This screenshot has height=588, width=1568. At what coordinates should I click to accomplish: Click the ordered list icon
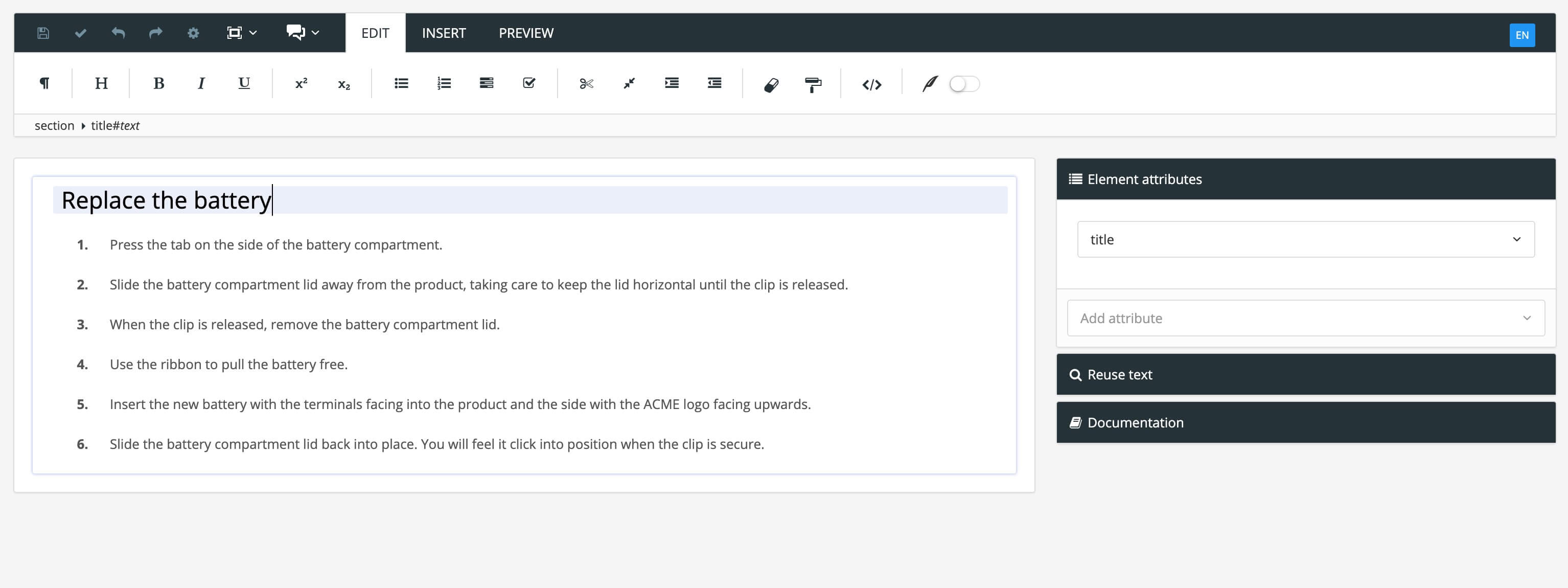coord(443,84)
